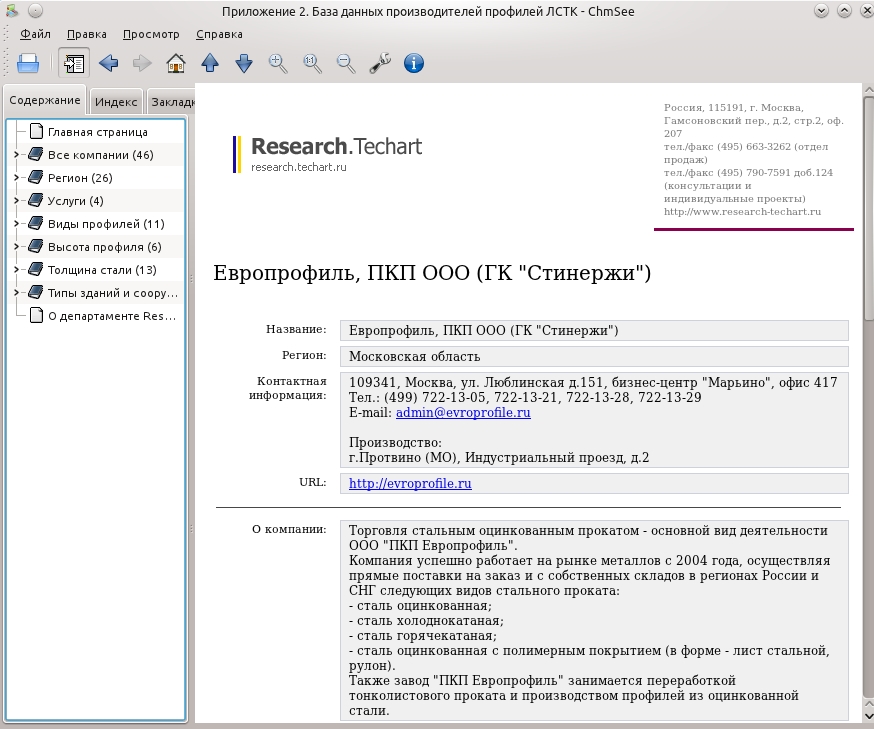Click the page icon beside О департаменте
This screenshot has width=874, height=729.
pos(36,315)
